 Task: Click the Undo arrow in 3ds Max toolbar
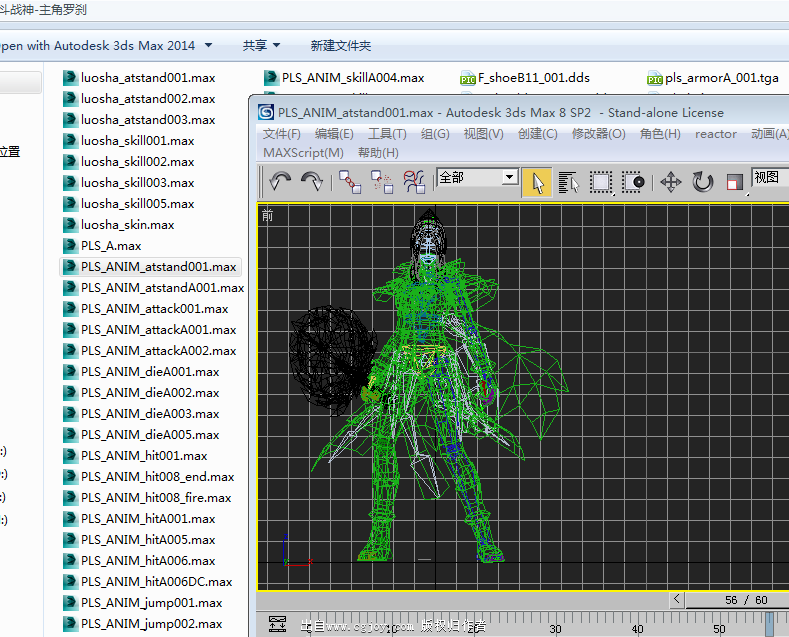(x=281, y=181)
